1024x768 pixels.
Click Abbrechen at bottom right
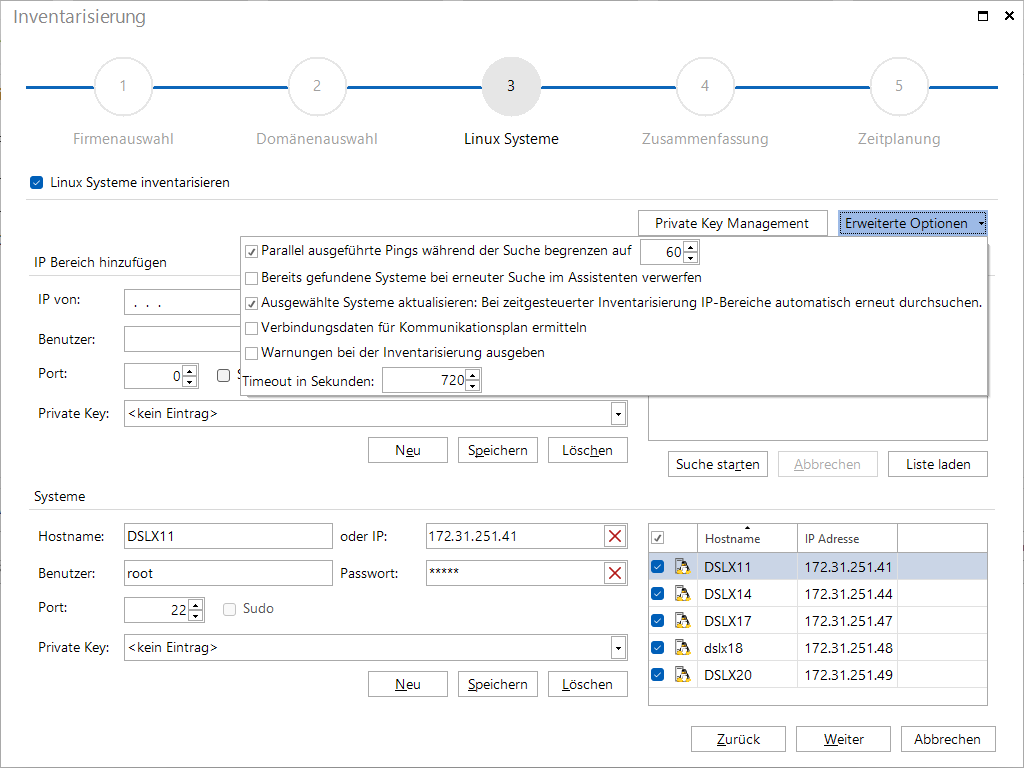[948, 739]
